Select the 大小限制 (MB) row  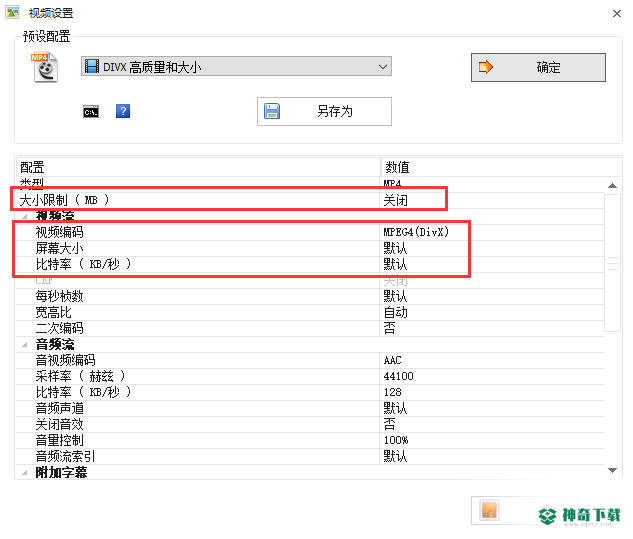(310, 200)
